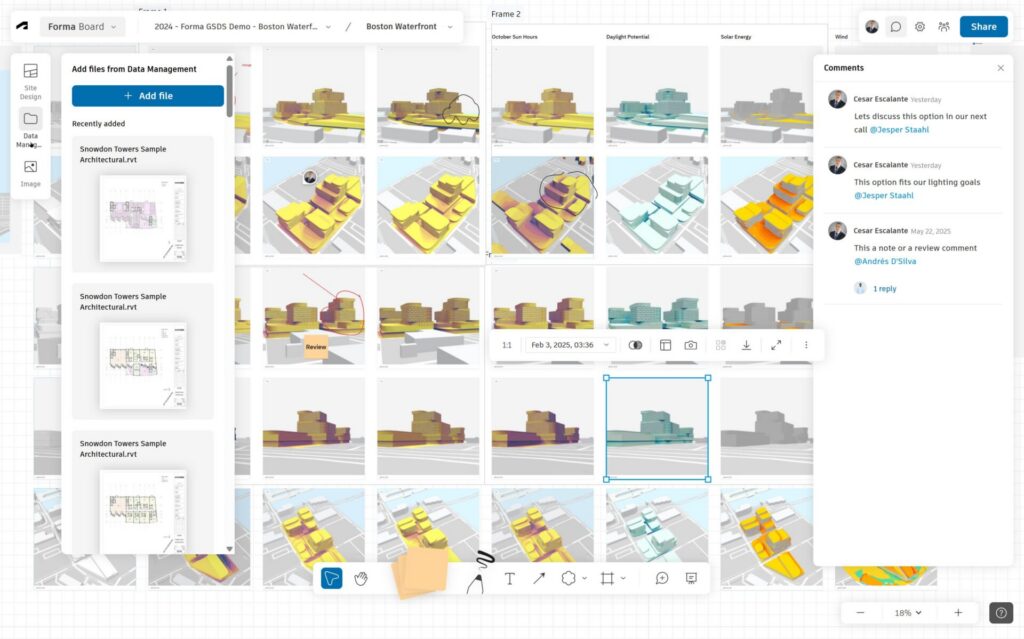Click the camera snapshot icon
The width and height of the screenshot is (1024, 639).
[691, 345]
